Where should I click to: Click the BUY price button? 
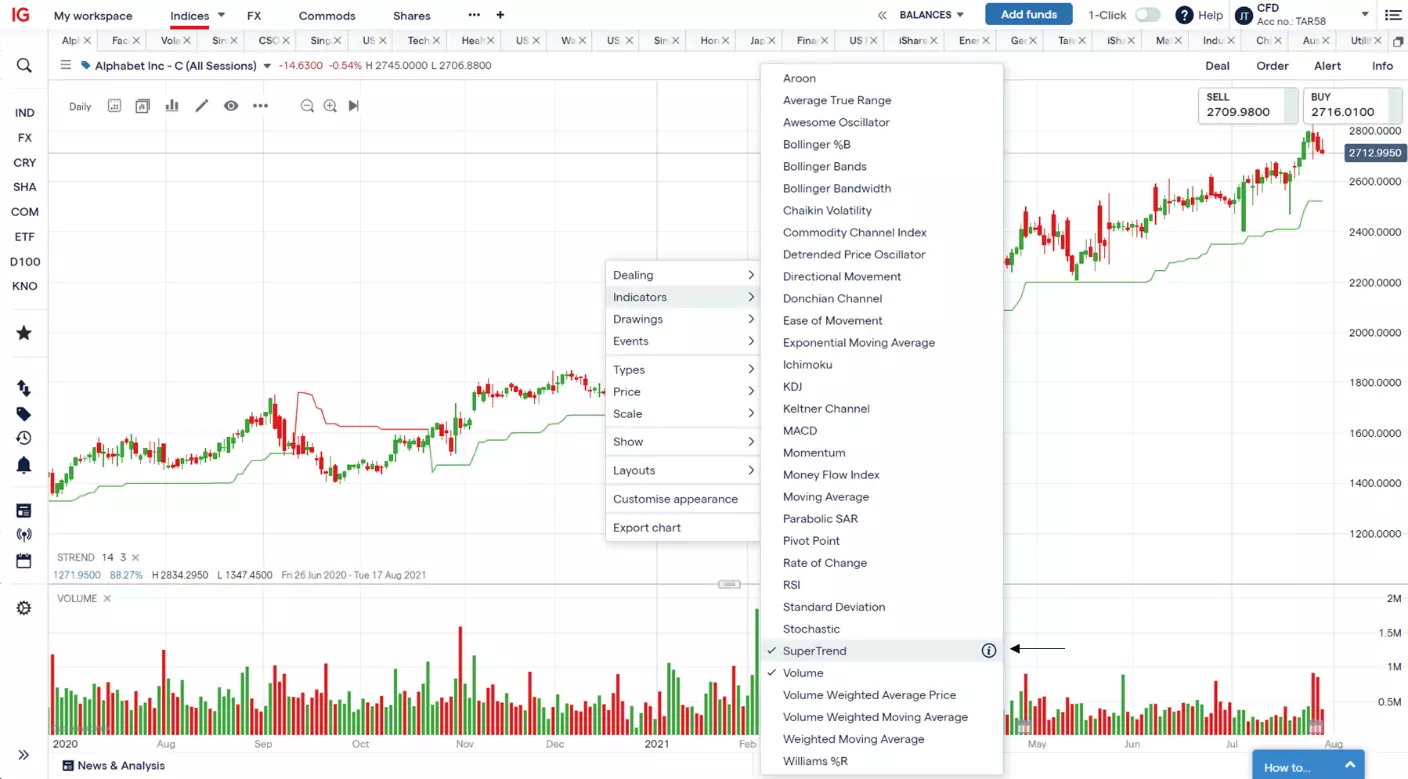click(x=1343, y=105)
